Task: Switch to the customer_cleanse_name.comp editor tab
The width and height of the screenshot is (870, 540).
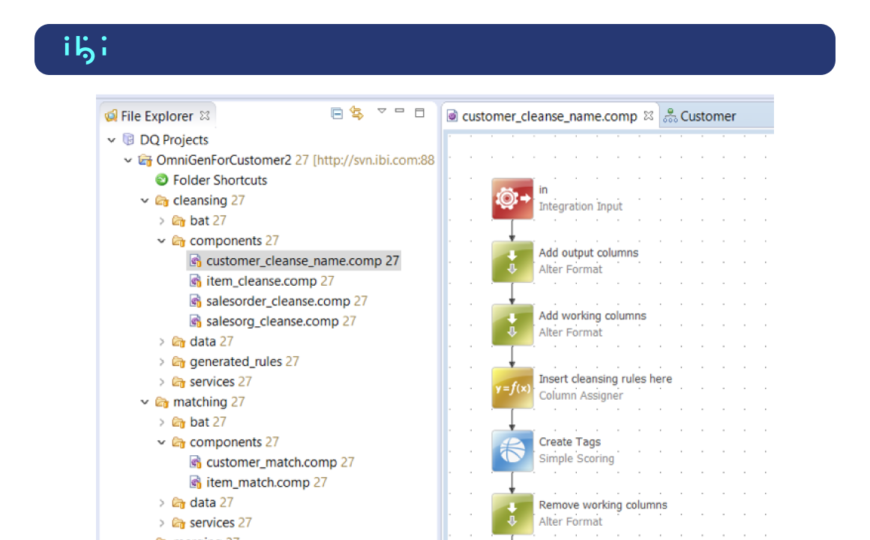Action: [550, 116]
